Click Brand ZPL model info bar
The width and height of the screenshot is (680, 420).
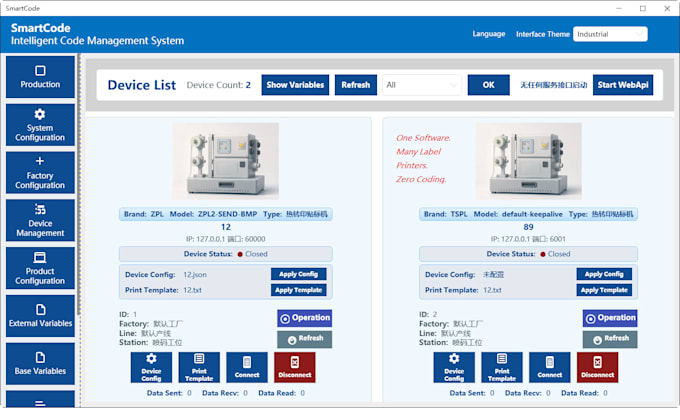(226, 214)
